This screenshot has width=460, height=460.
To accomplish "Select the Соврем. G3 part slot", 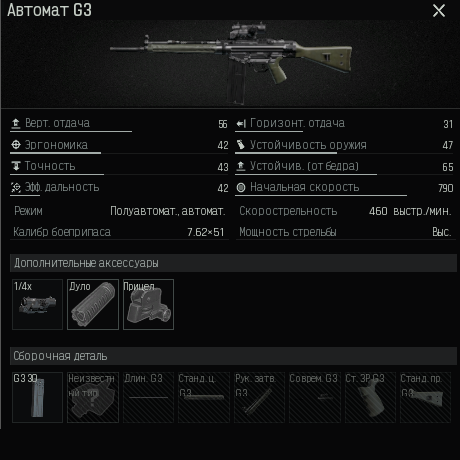I will (x=315, y=397).
